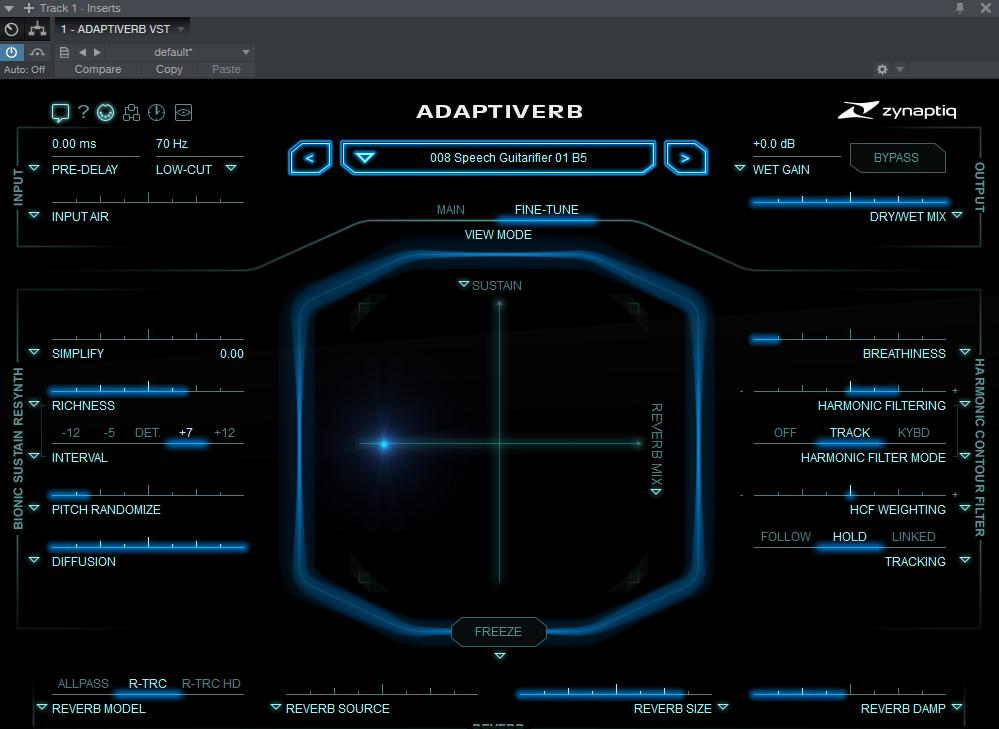The width and height of the screenshot is (999, 729).
Task: Go to next preset with right arrow button
Action: (x=686, y=157)
